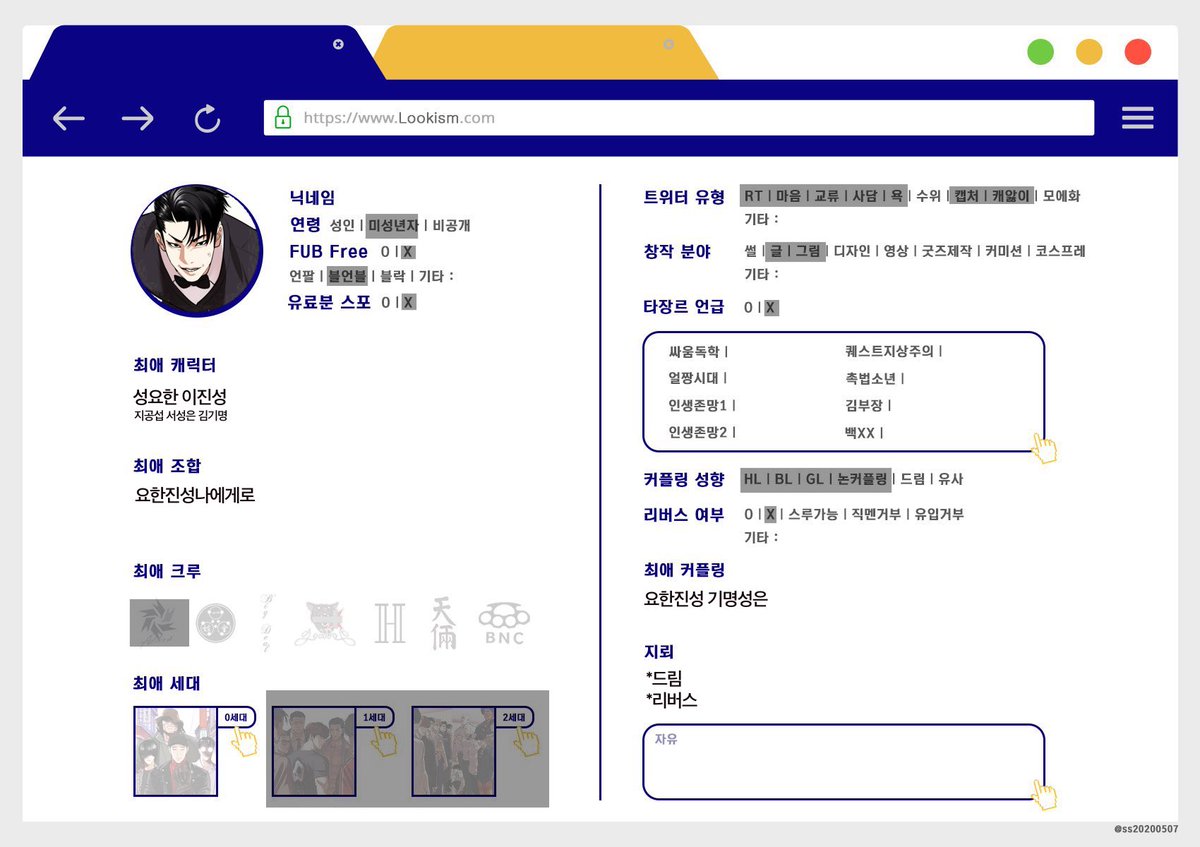Select 수위 in 트위터 유형

pyautogui.click(x=929, y=196)
